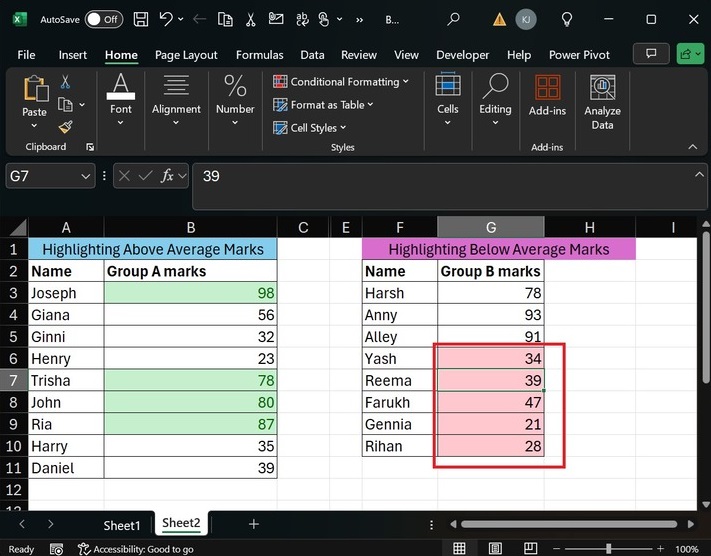Switch to the Review tab
711x556 pixels.
coord(359,55)
